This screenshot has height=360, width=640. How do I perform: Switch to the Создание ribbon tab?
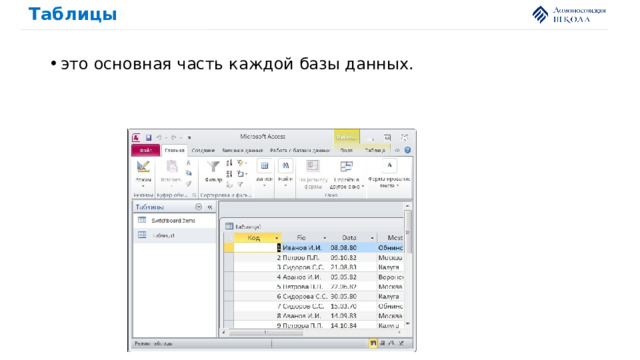[x=203, y=150]
